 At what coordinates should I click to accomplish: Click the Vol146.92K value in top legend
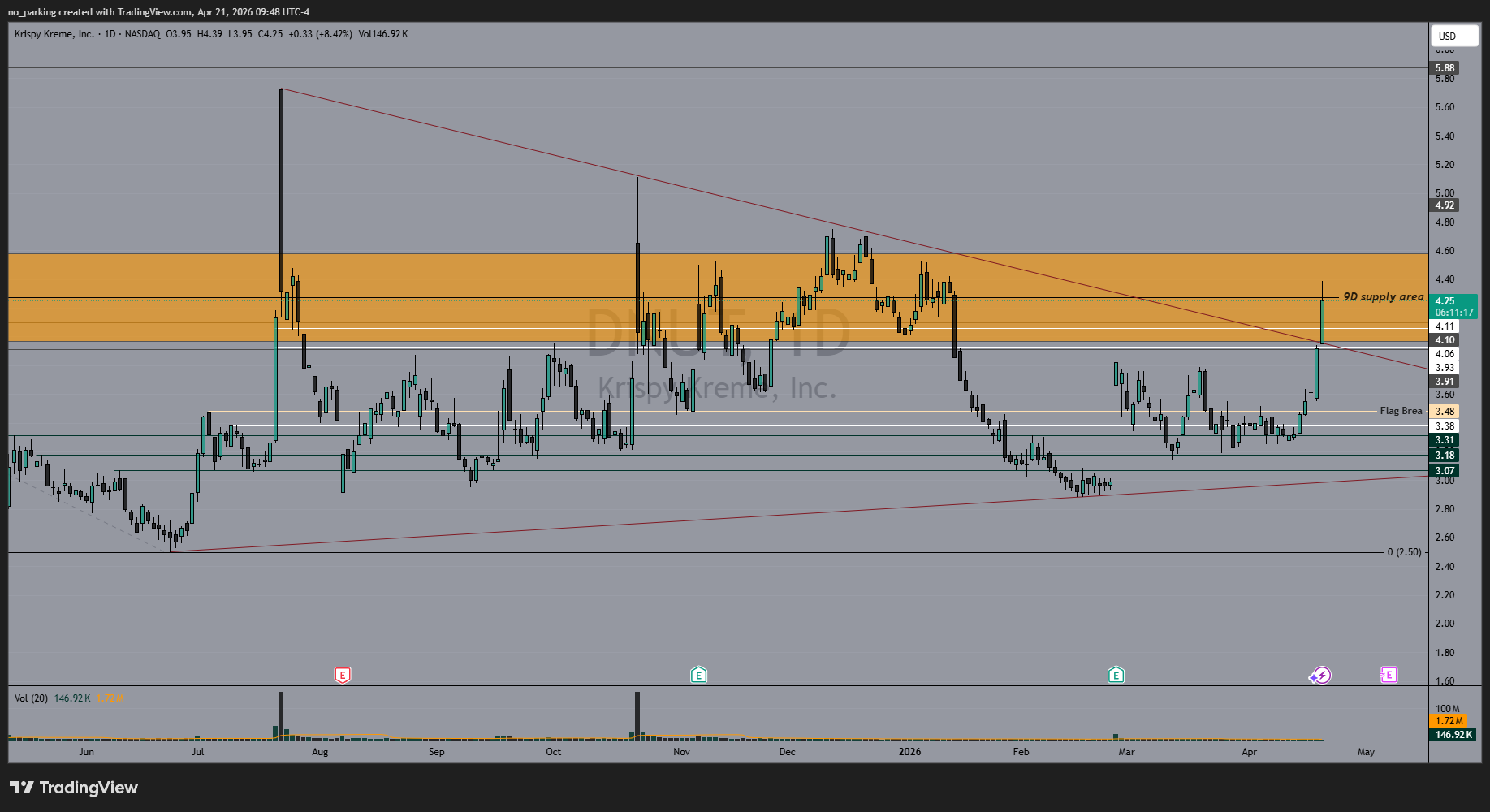pyautogui.click(x=383, y=34)
